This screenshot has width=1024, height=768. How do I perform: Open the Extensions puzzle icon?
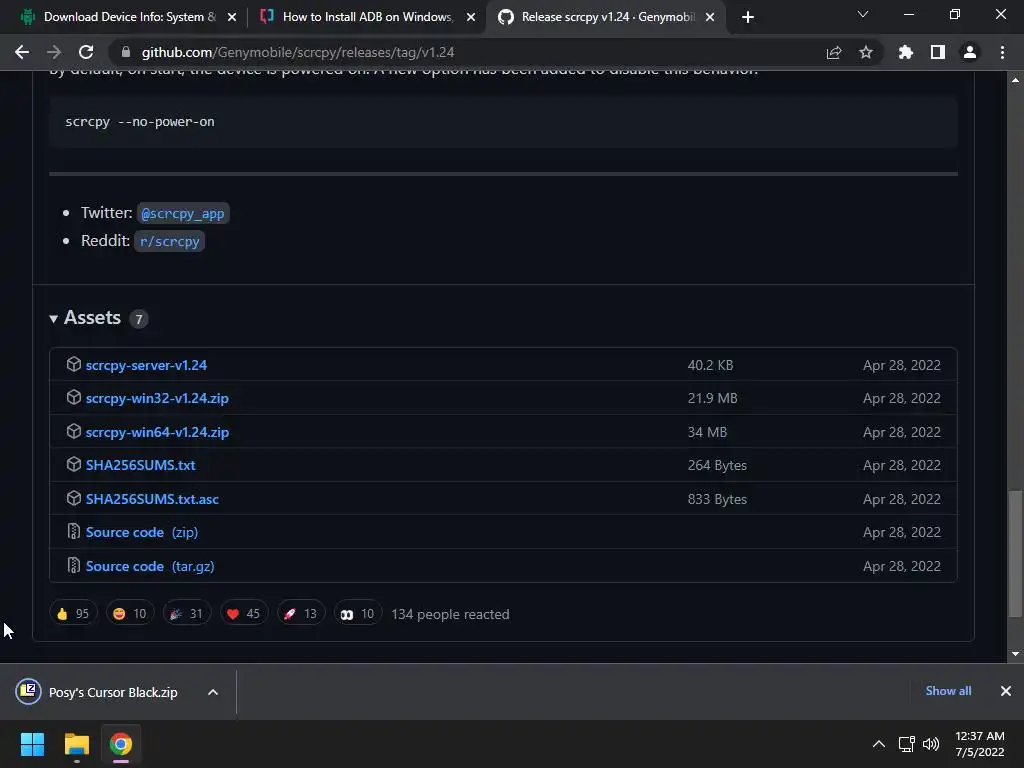(x=905, y=52)
